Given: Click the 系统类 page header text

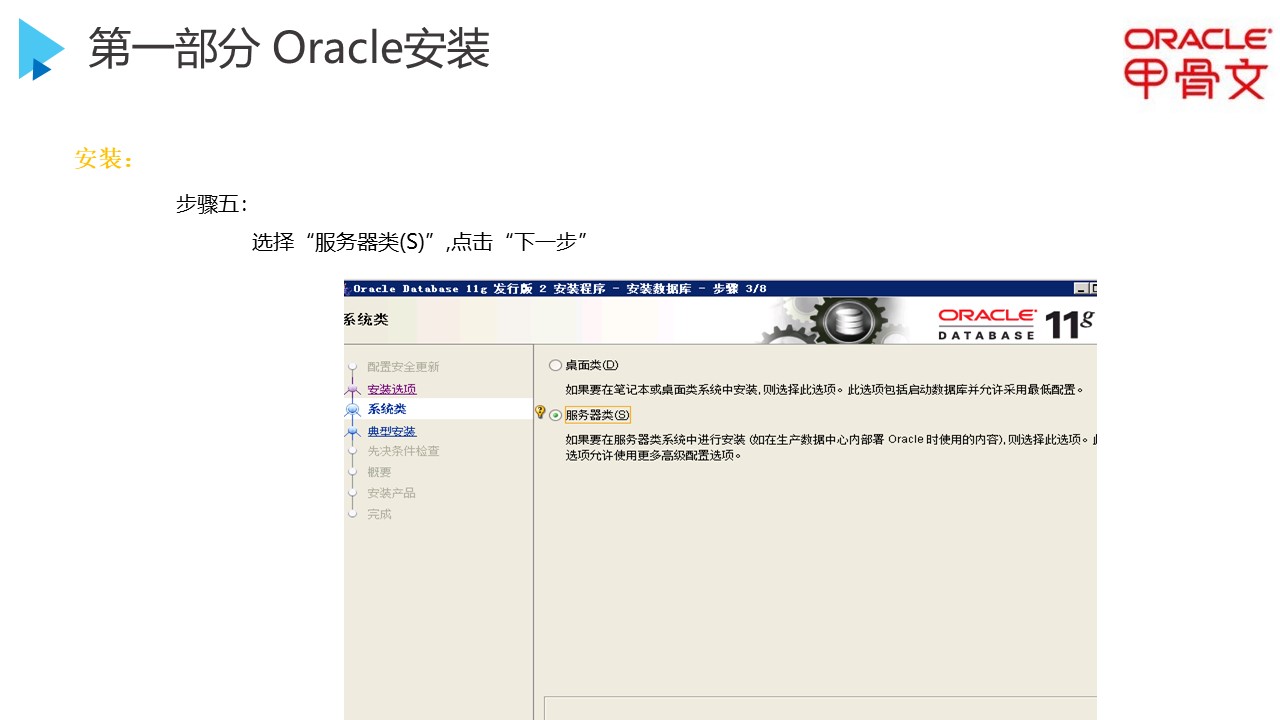Looking at the screenshot, I should point(366,320).
